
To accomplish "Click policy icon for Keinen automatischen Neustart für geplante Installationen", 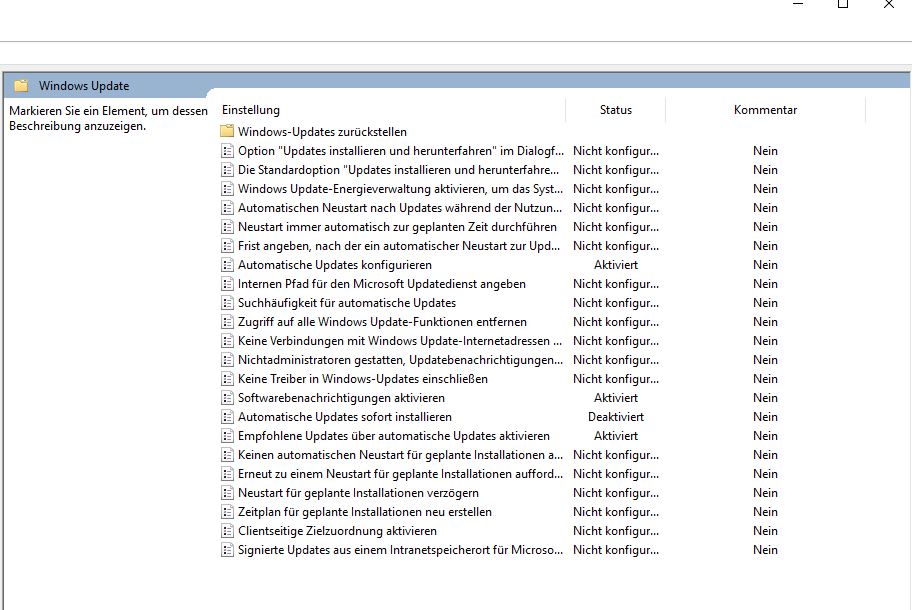I will 227,455.
